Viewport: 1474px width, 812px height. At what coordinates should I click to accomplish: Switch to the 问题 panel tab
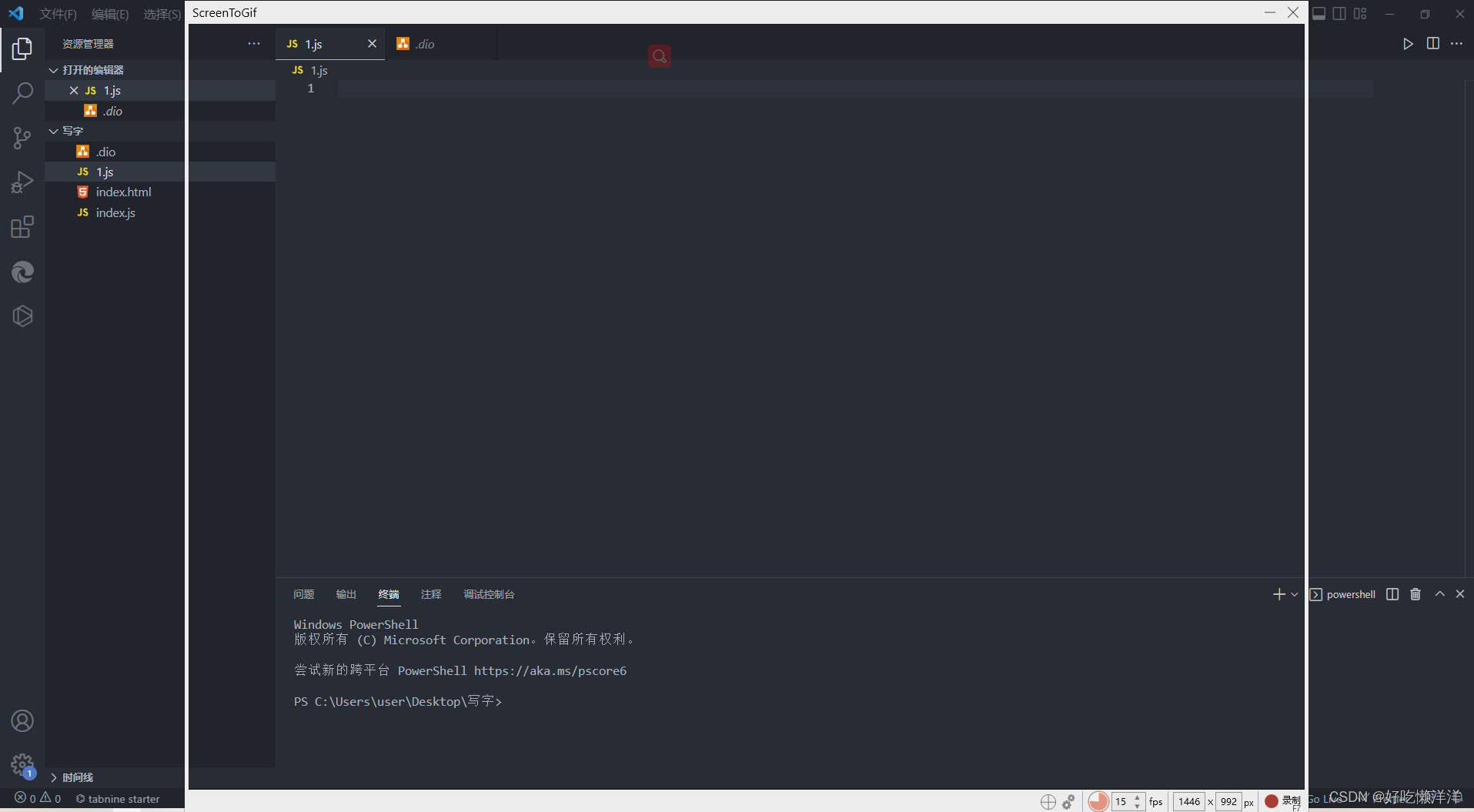click(304, 594)
